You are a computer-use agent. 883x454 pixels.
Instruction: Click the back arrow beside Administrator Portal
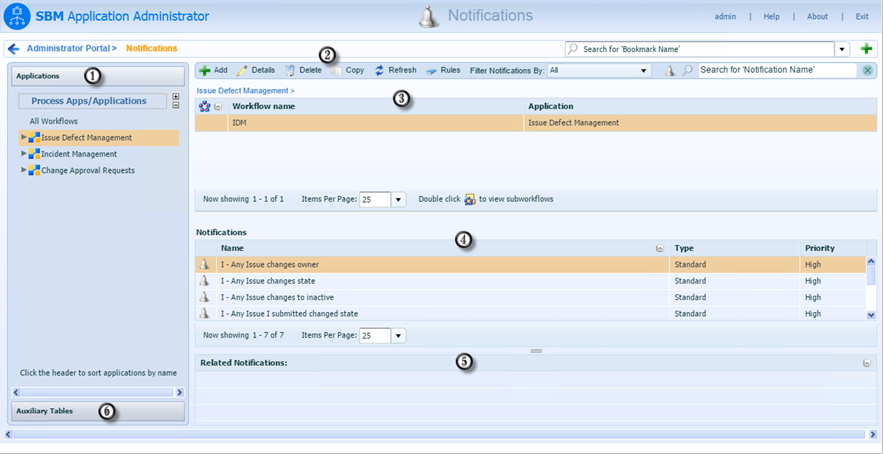(14, 48)
